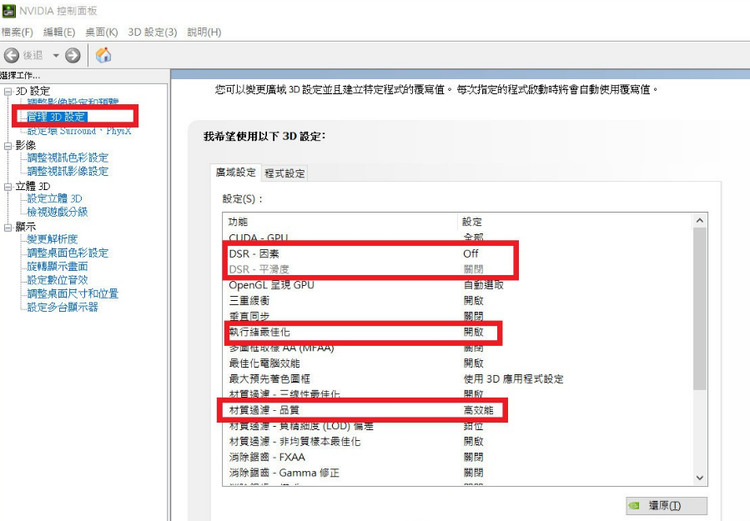Collapse the 影像 tree node
The width and height of the screenshot is (750, 521).
[x=7, y=145]
